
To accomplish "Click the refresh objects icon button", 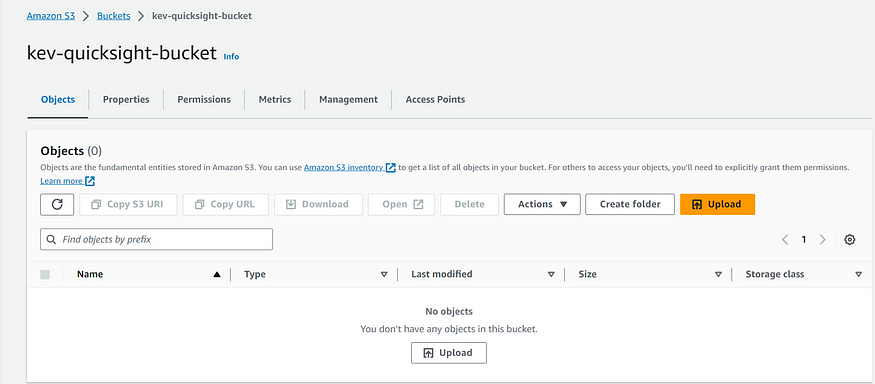I will 57,204.
